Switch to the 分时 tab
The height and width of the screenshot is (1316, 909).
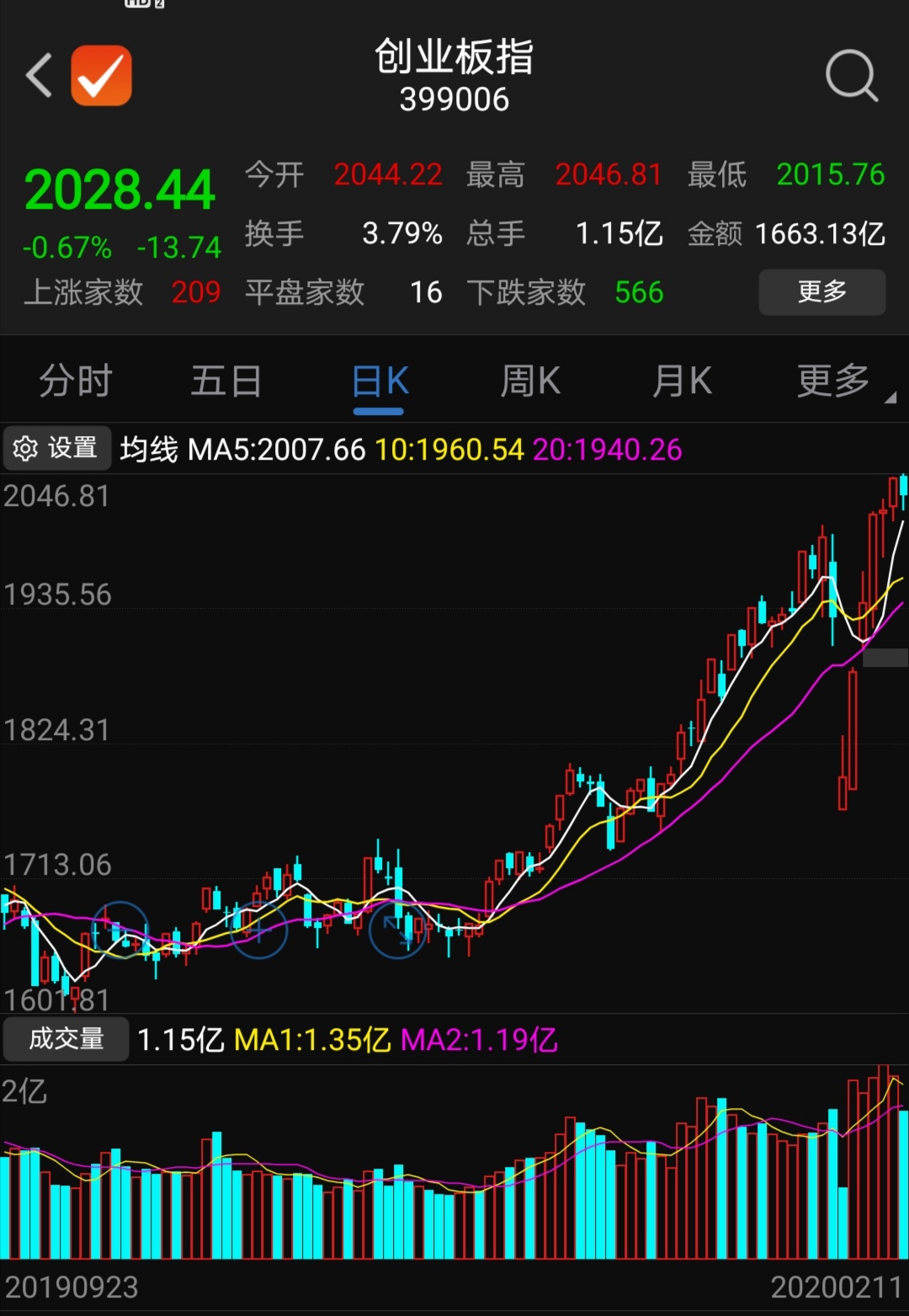pos(76,381)
